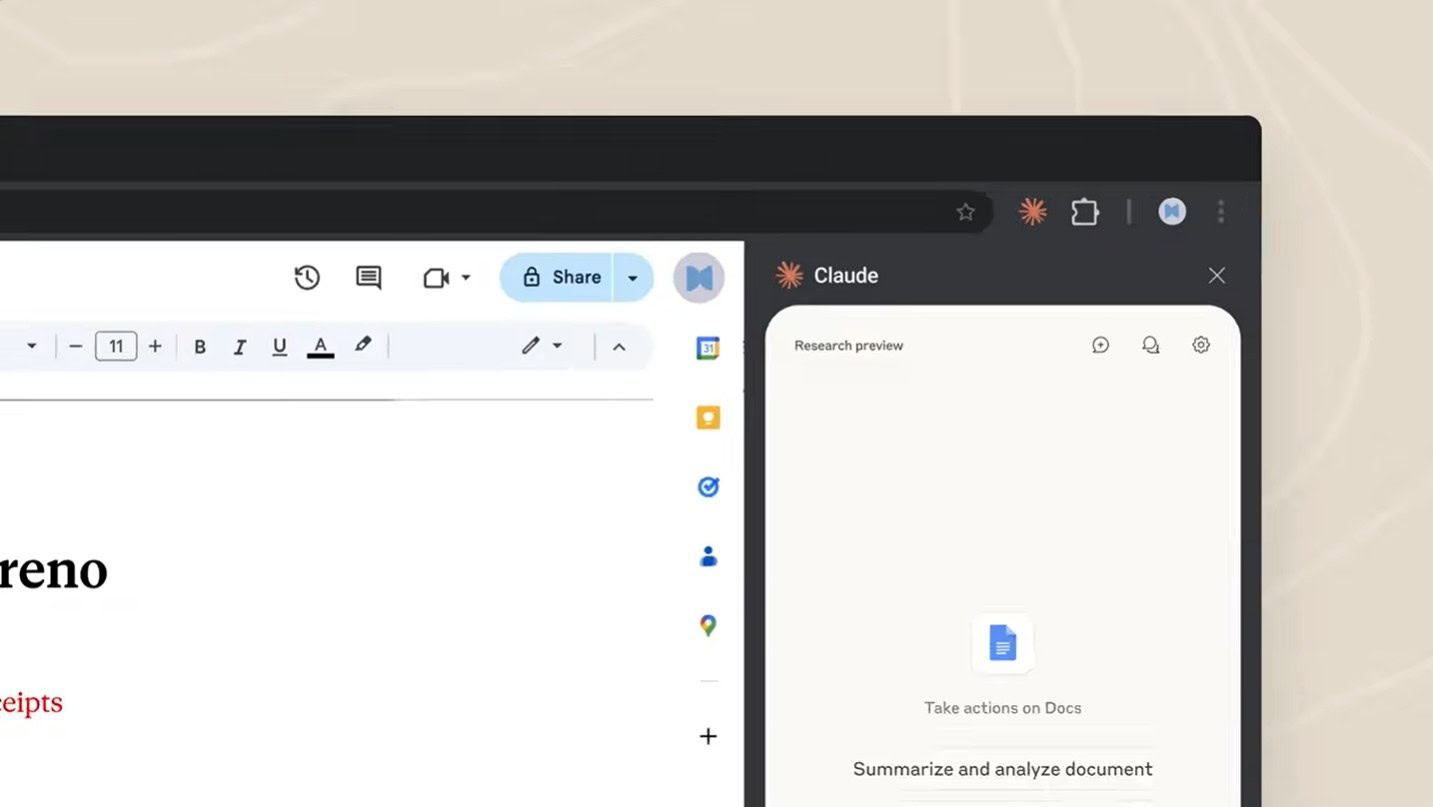Open version history clock icon
This screenshot has height=807, width=1433.
tap(307, 277)
